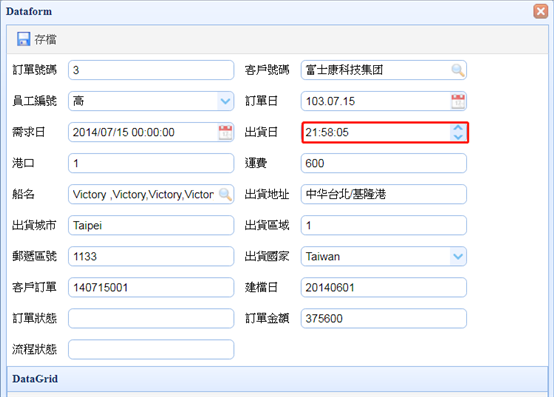554x397 pixels.
Task: Open calendar picker for 需求日 field
Action: [225, 132]
